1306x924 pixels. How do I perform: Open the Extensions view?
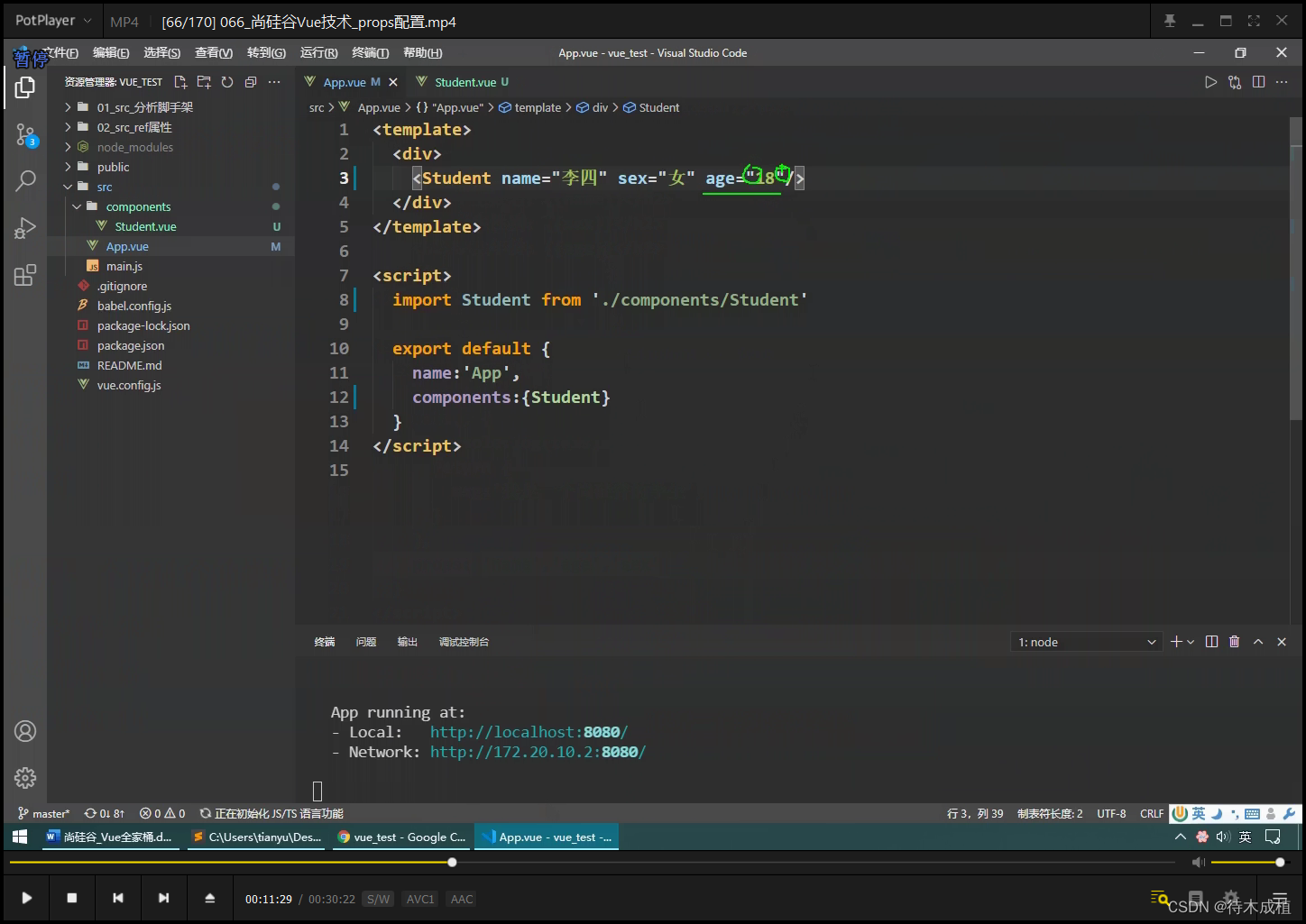tap(25, 275)
